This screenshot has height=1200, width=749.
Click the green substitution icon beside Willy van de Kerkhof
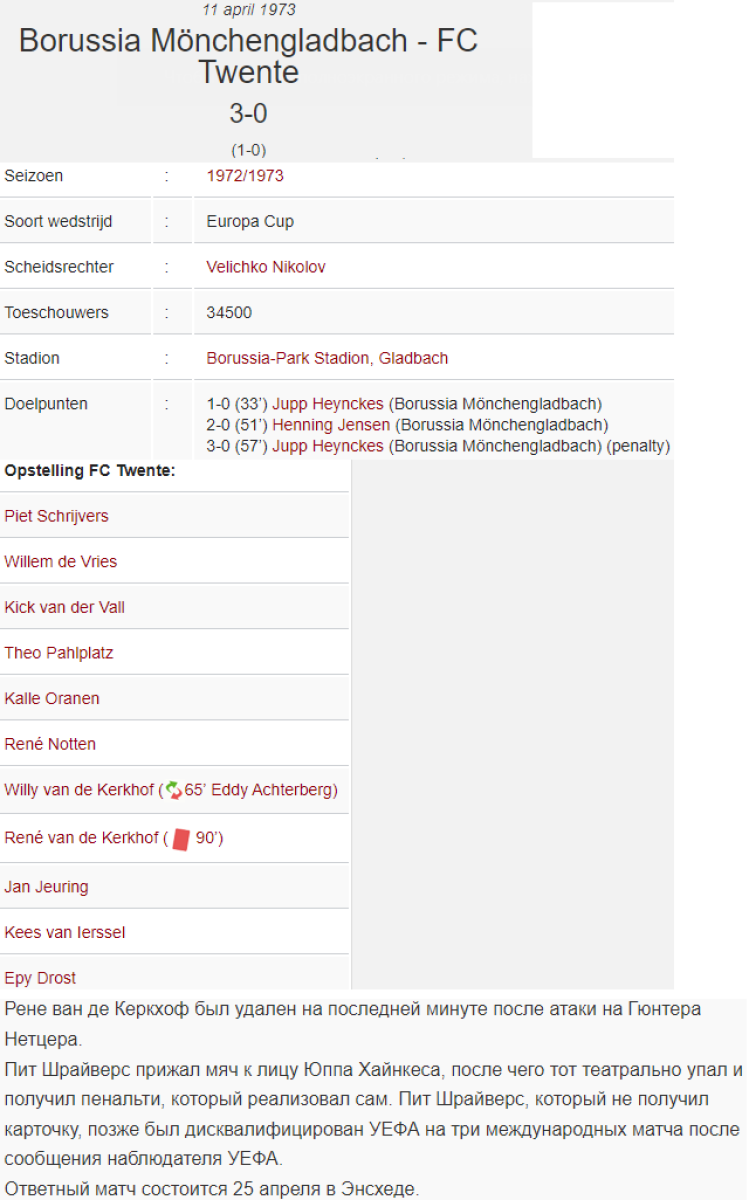tap(173, 790)
